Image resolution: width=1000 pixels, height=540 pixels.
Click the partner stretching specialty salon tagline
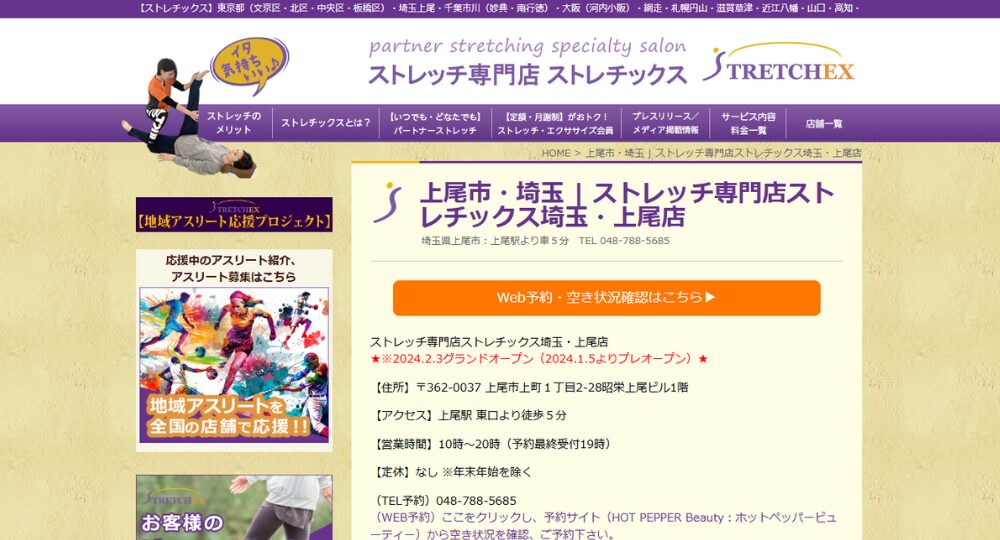(x=527, y=46)
